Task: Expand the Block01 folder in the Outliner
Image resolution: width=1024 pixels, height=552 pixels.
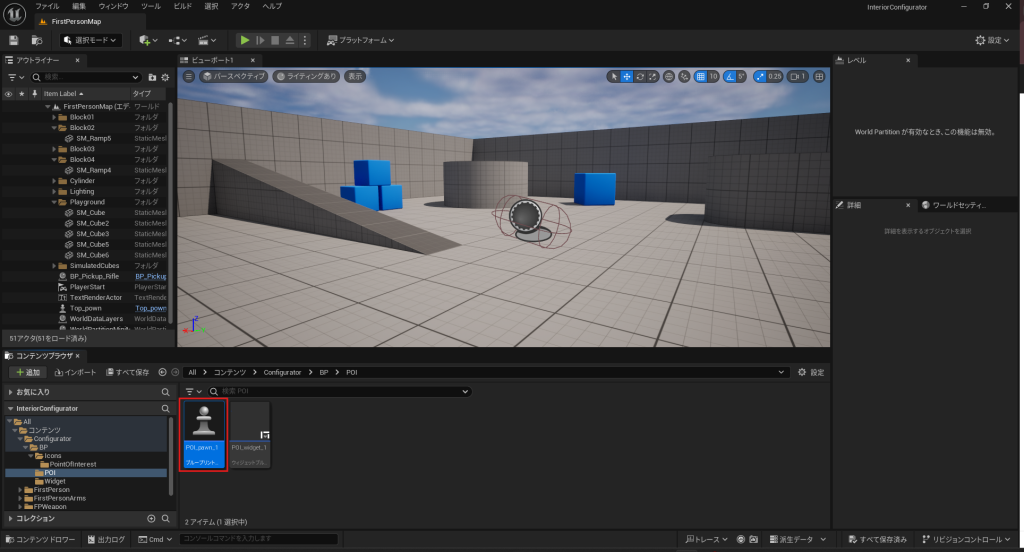Action: click(x=55, y=117)
